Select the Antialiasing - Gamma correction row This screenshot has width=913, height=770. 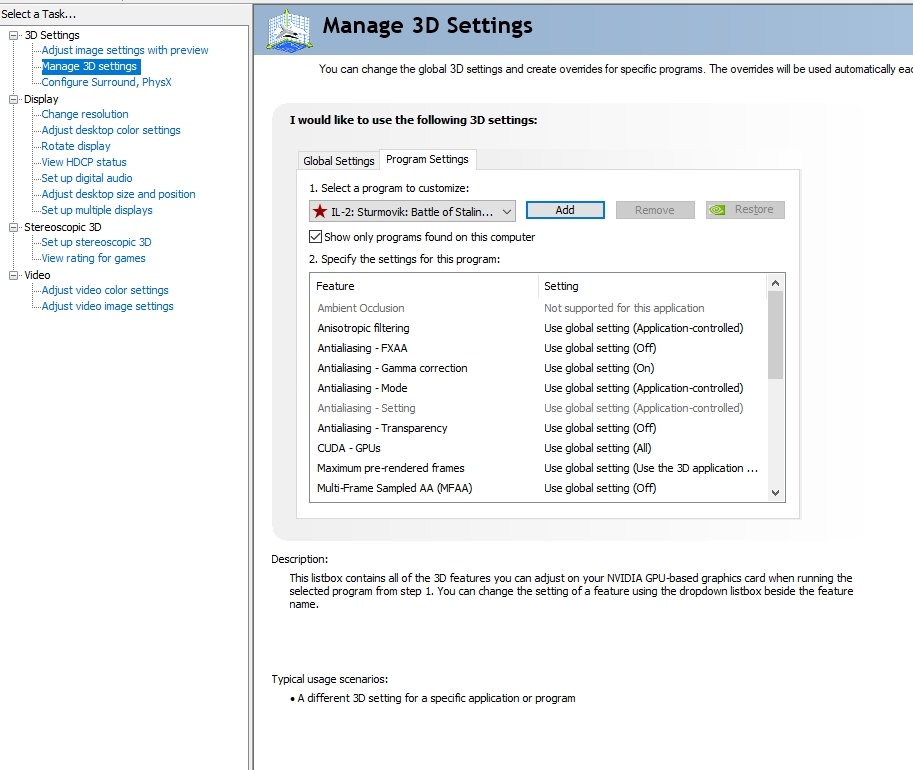pyautogui.click(x=539, y=368)
